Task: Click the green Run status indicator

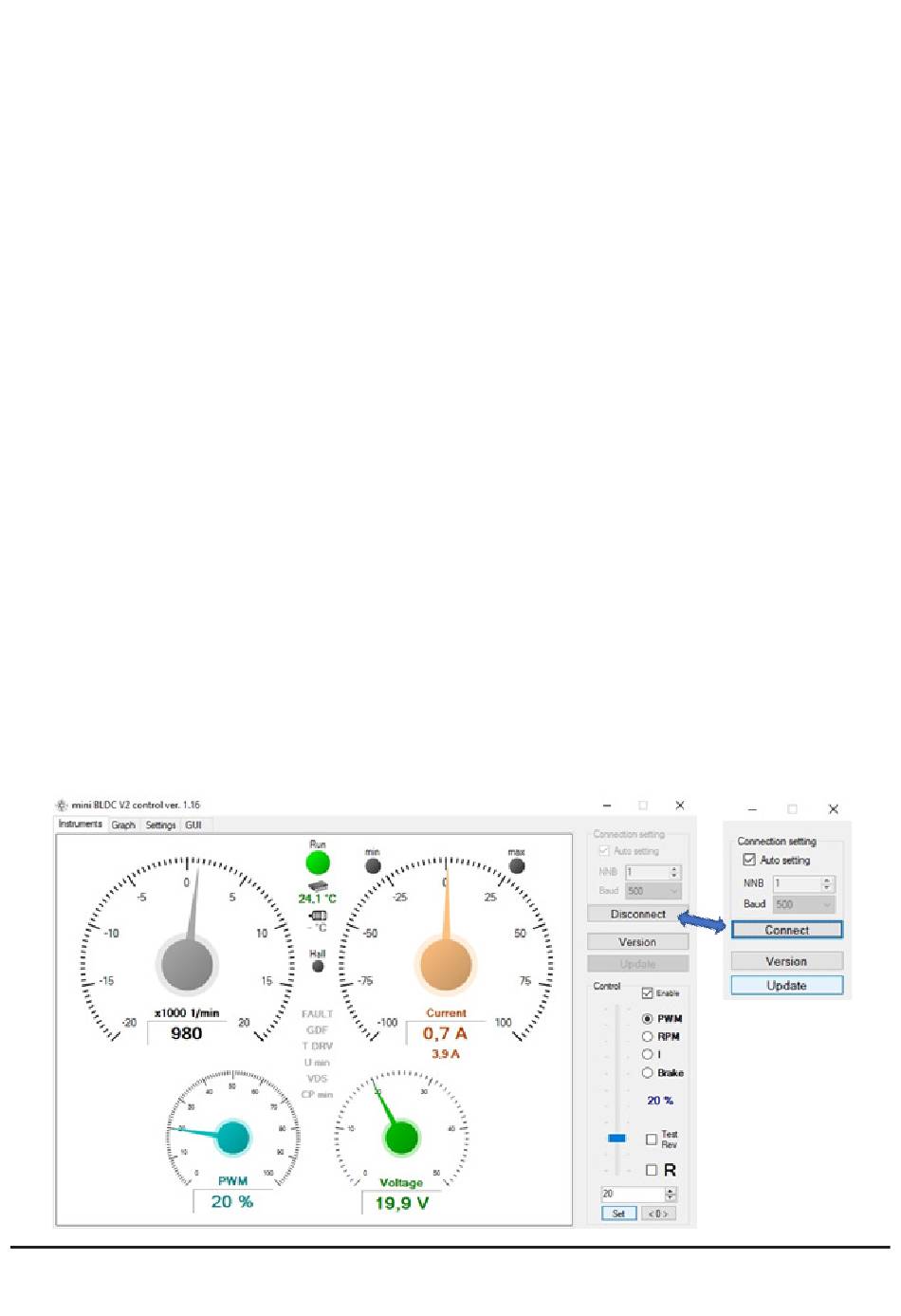Action: pyautogui.click(x=318, y=862)
